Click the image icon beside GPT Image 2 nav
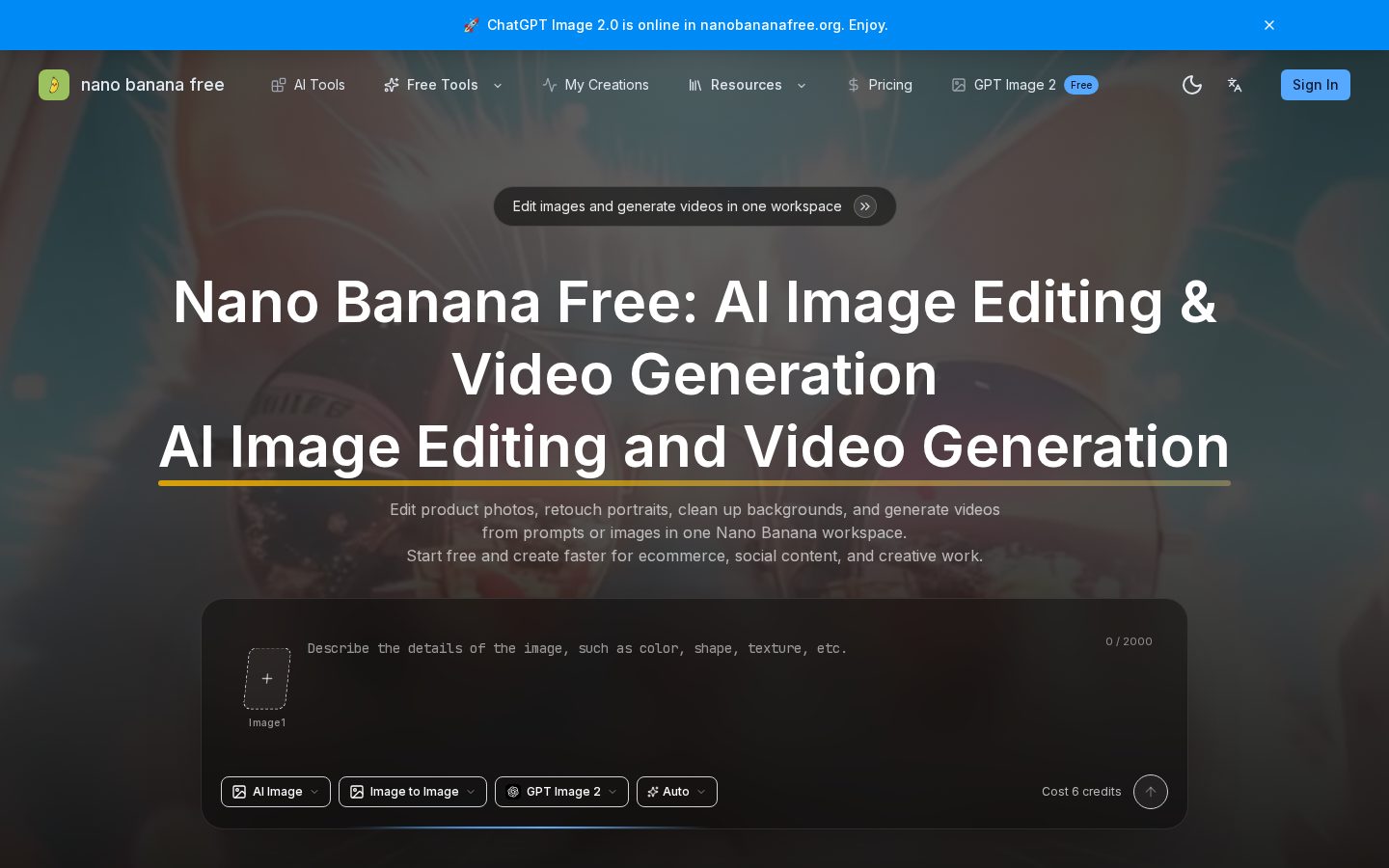The width and height of the screenshot is (1389, 868). (959, 85)
